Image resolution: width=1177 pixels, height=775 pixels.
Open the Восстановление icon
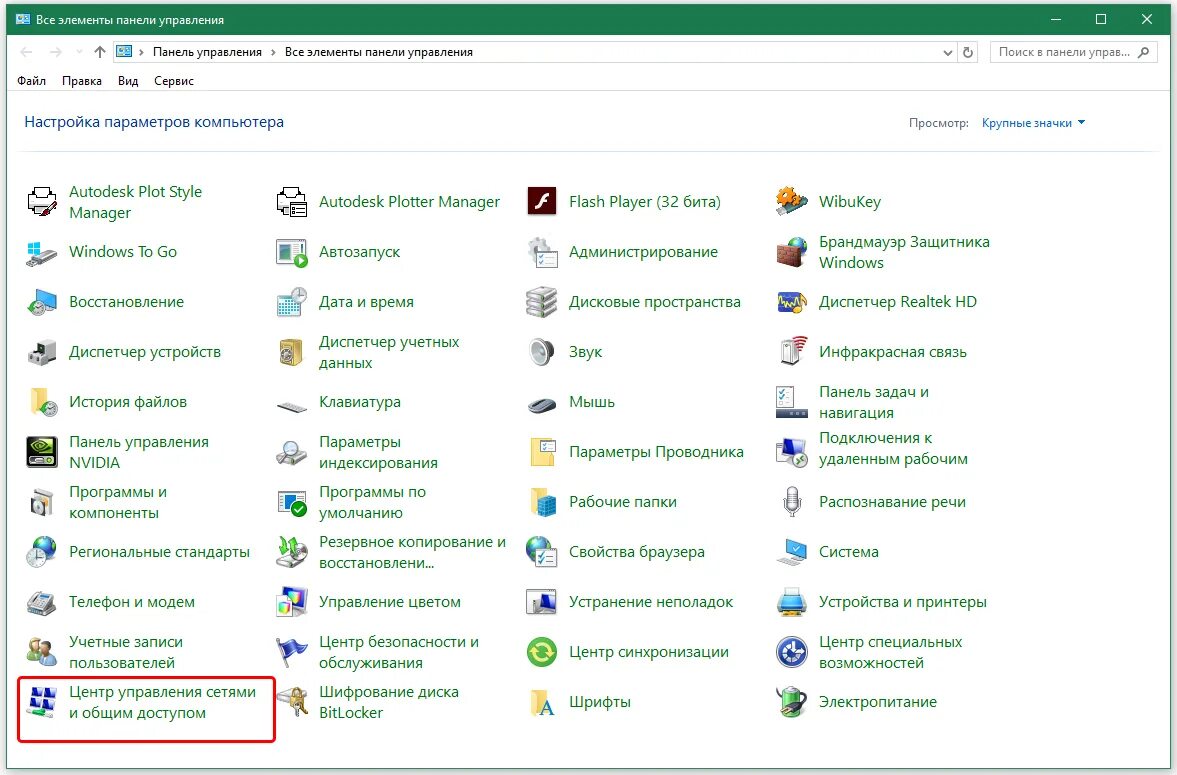tap(42, 302)
